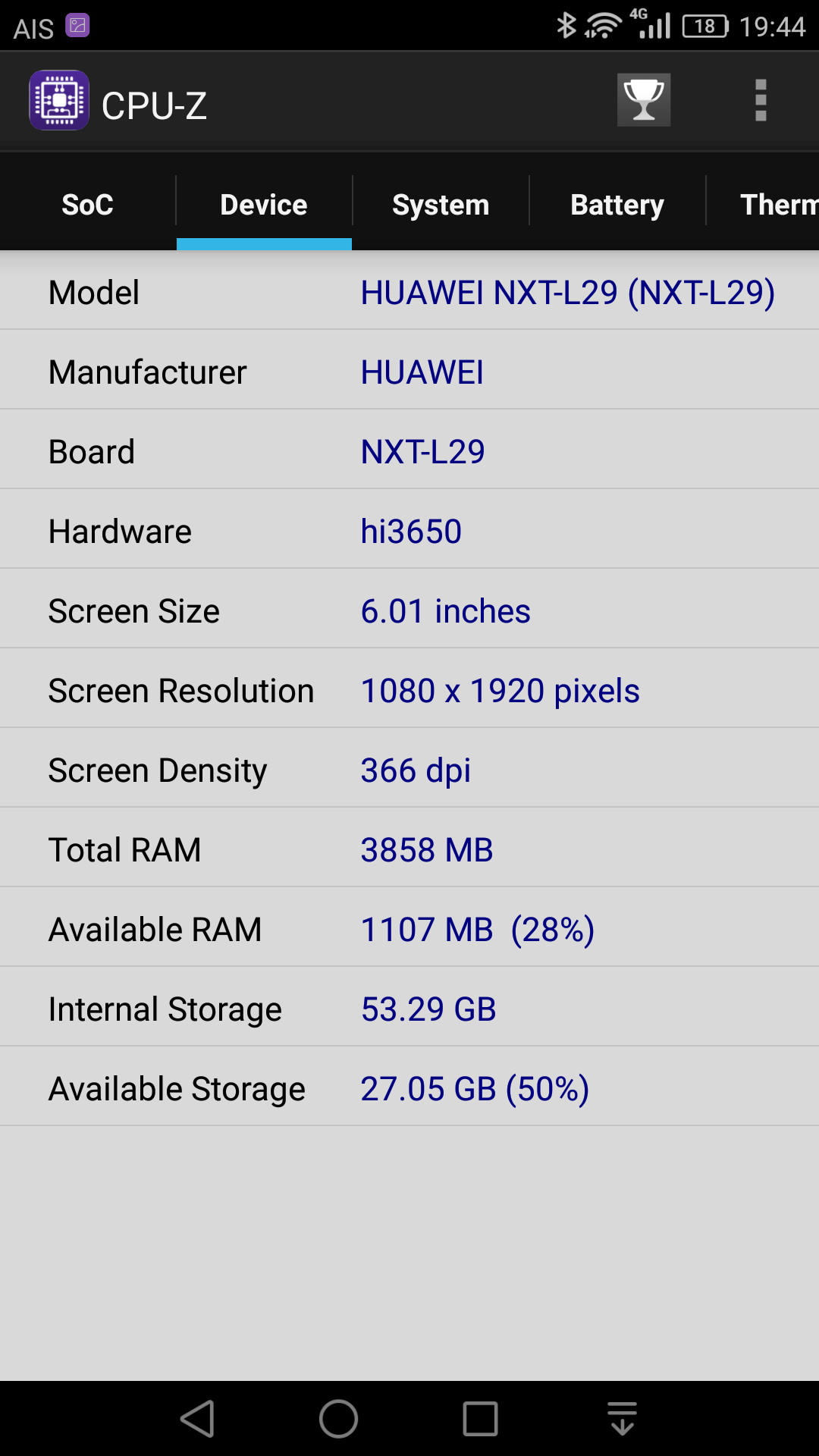Tap the trophy icon in the header
Screen dimensions: 819x1456
coord(643,100)
